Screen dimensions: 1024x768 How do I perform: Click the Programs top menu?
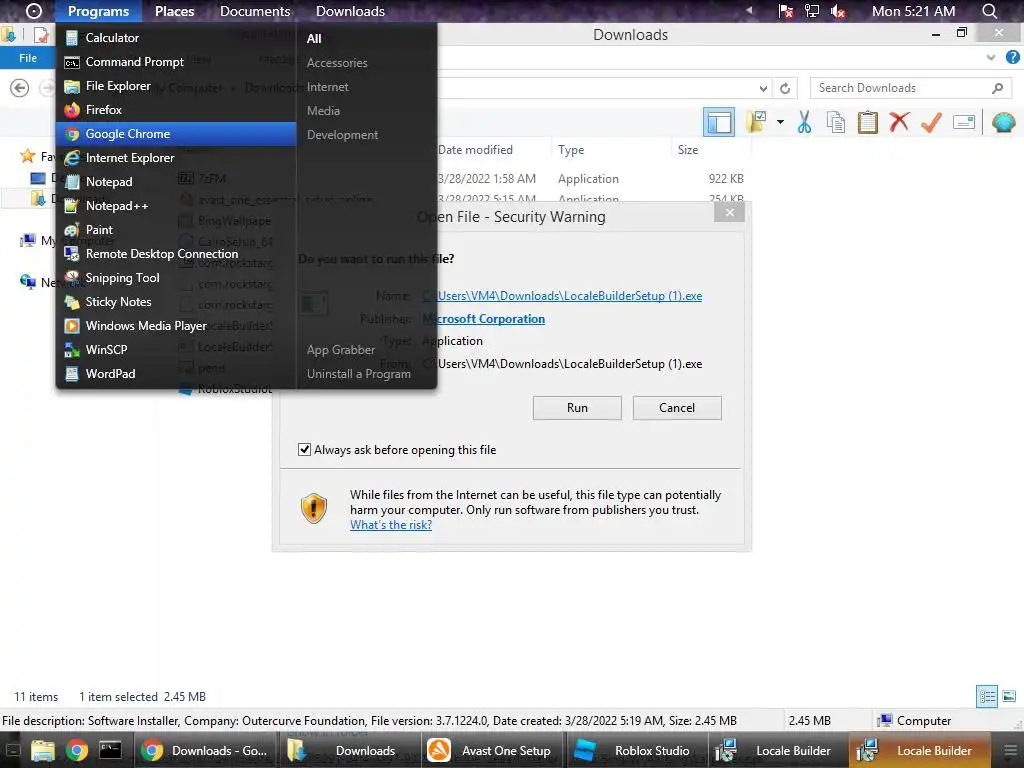coord(99,11)
